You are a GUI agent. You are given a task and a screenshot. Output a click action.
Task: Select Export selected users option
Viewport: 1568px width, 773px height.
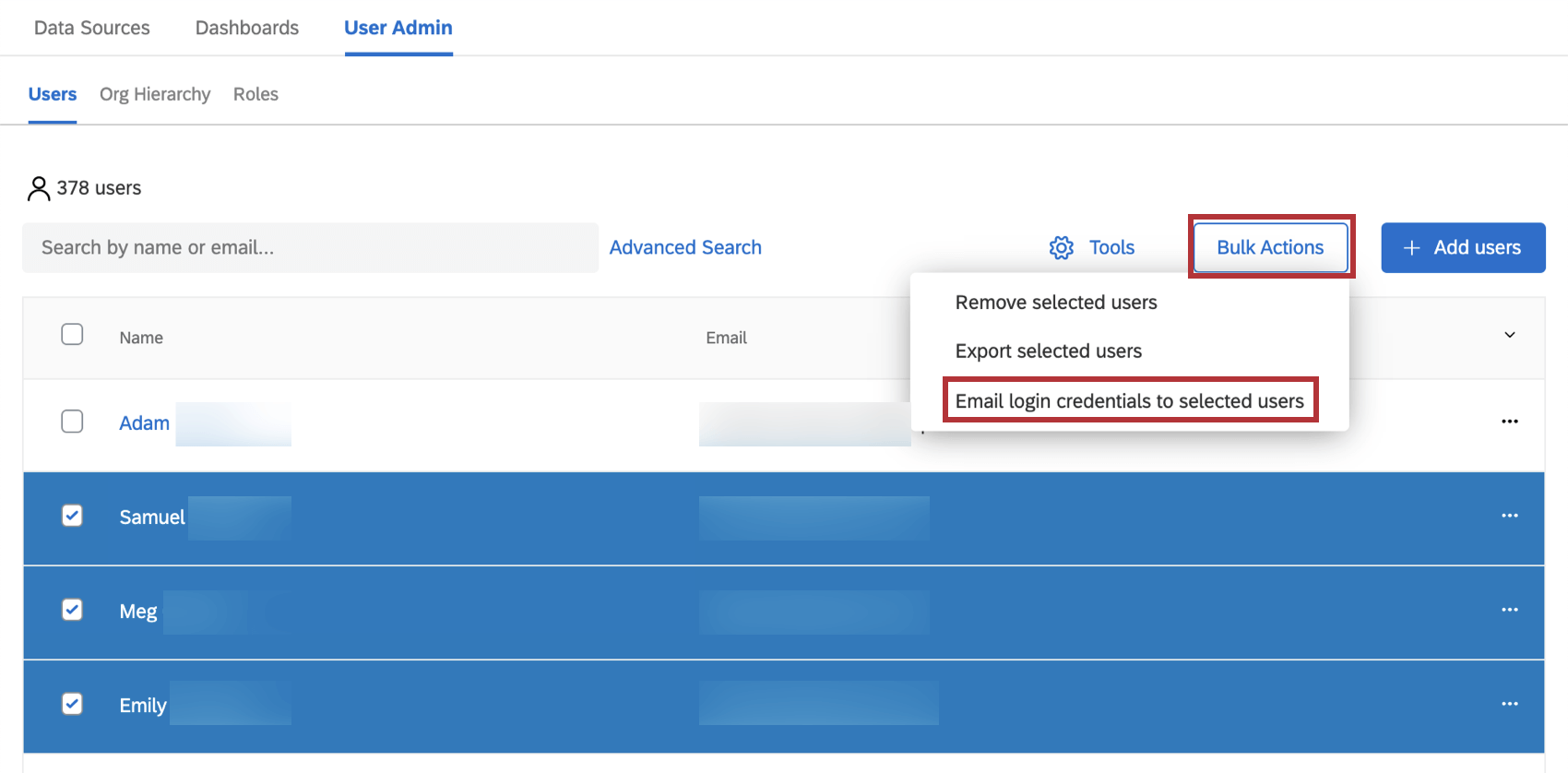pos(1049,351)
